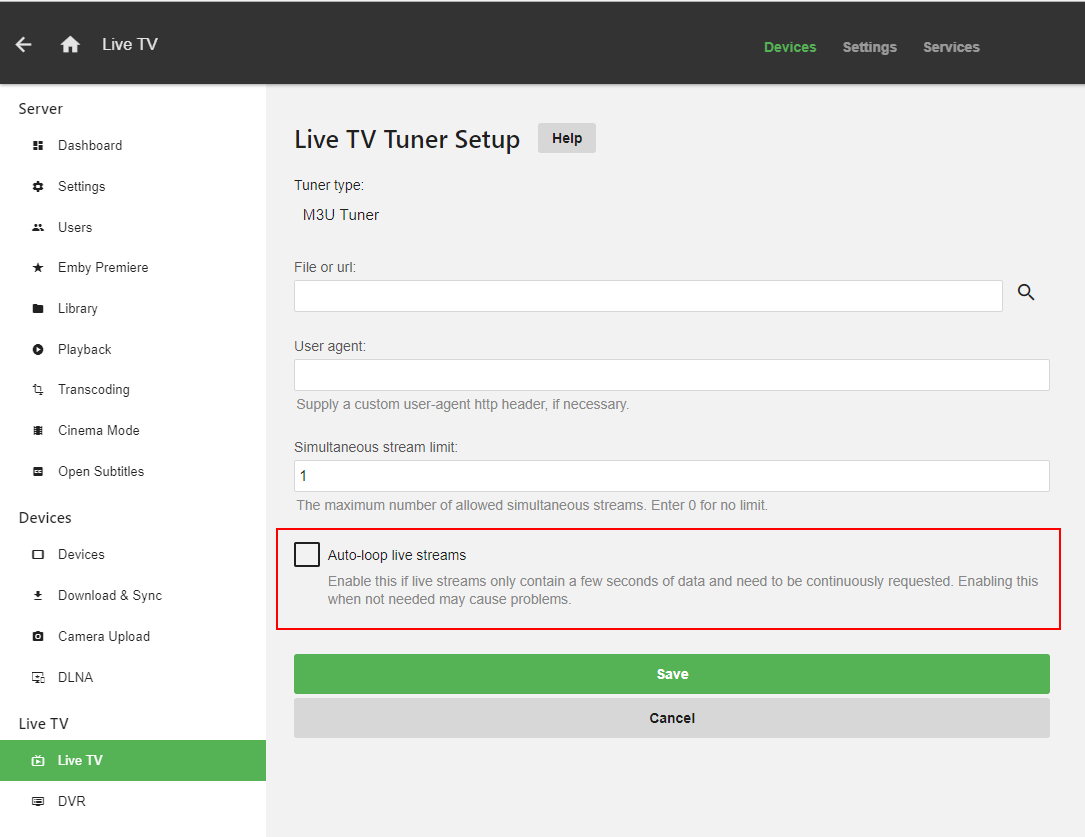Go back using the arrow icon
The image size is (1085, 837).
pos(24,45)
